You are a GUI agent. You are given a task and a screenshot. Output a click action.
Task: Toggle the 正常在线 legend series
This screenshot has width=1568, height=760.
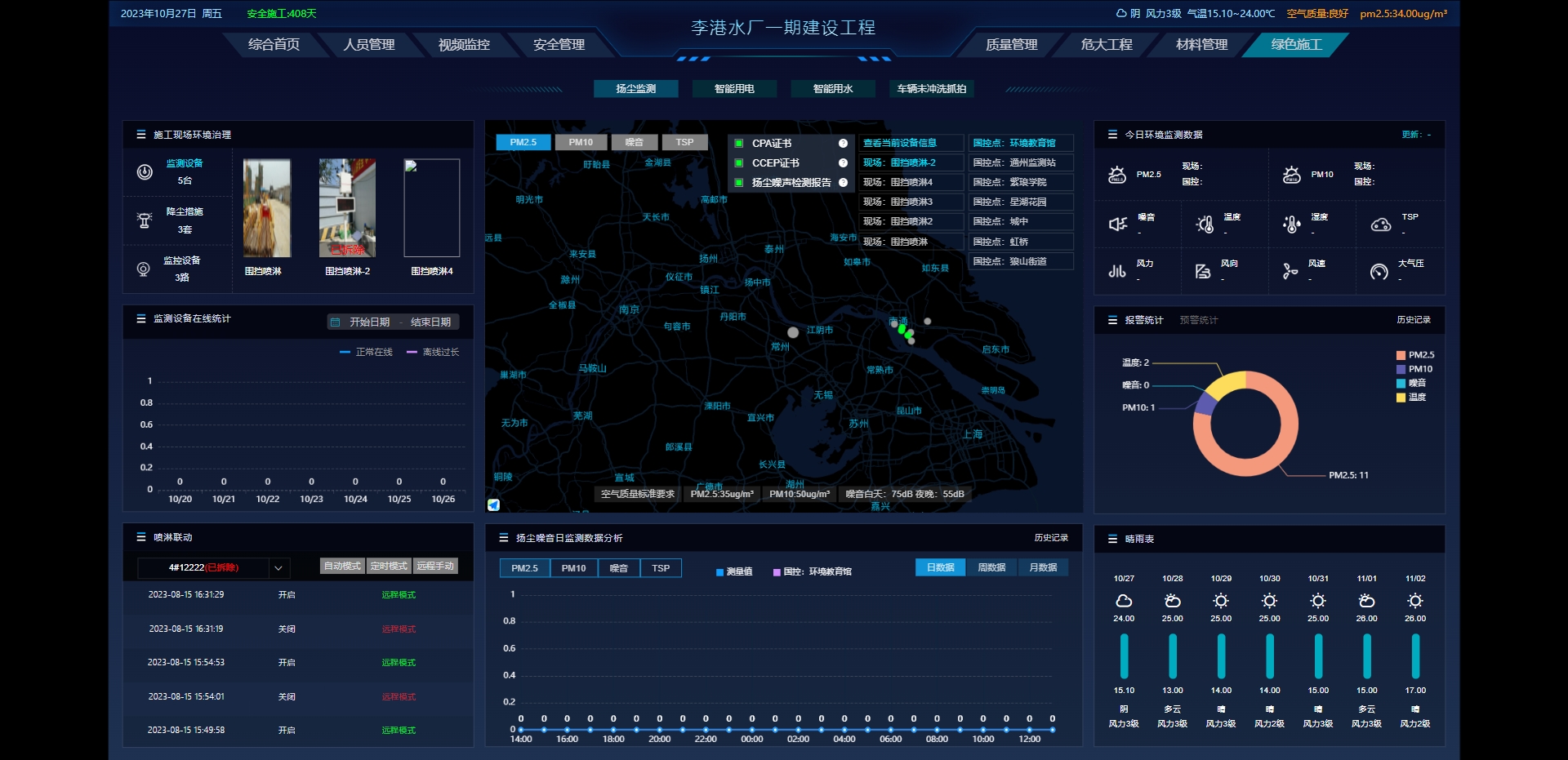(x=366, y=352)
